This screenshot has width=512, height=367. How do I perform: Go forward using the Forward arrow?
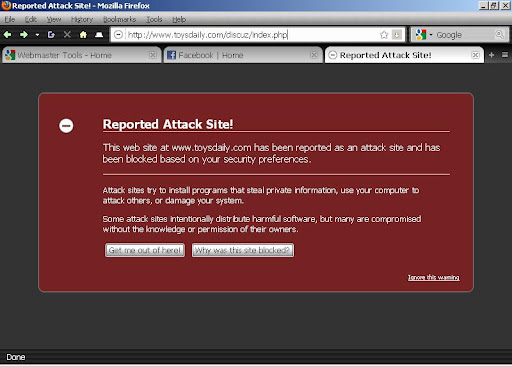[x=24, y=34]
